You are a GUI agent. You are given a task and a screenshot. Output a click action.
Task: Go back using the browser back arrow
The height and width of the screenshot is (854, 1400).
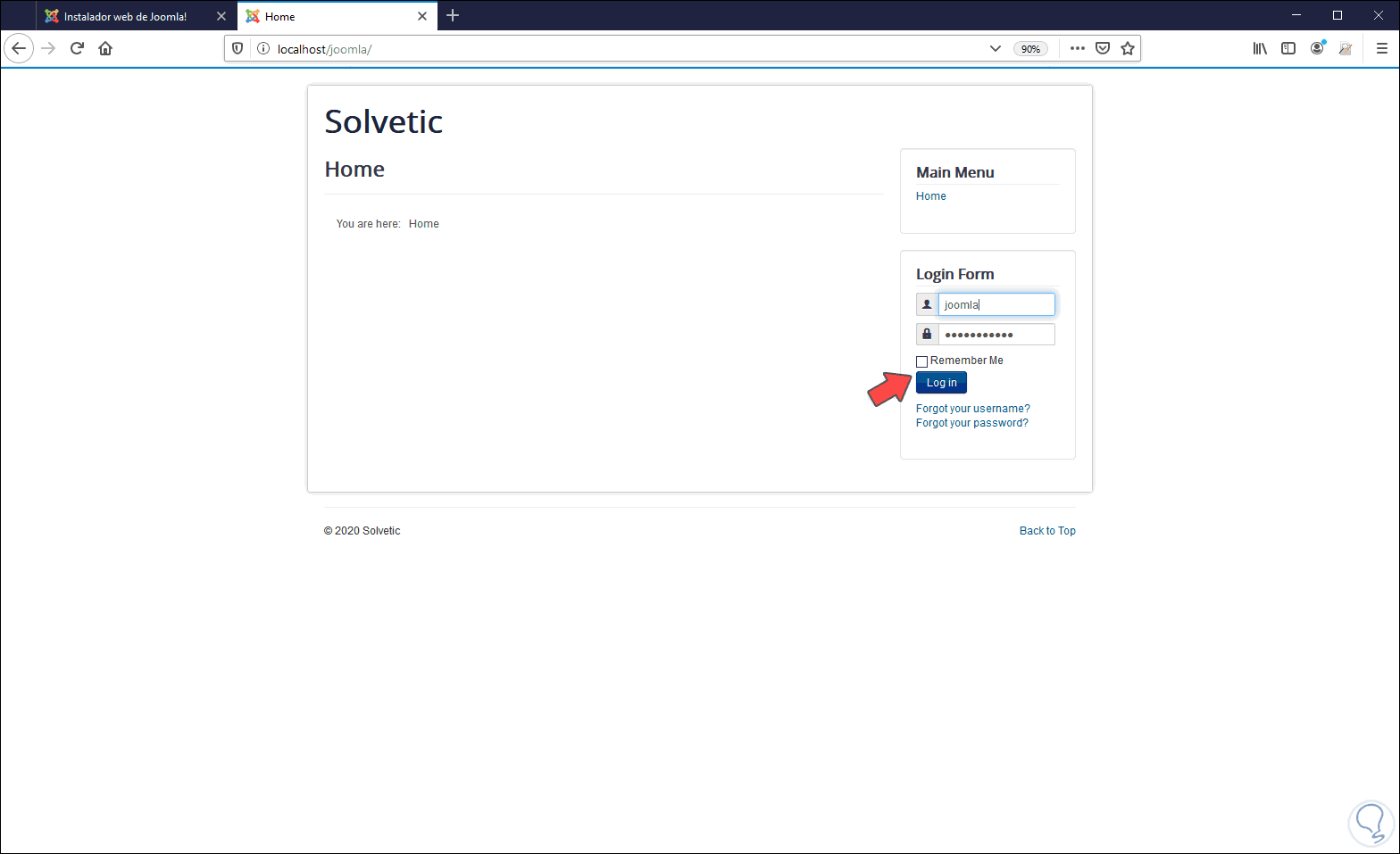[x=19, y=48]
